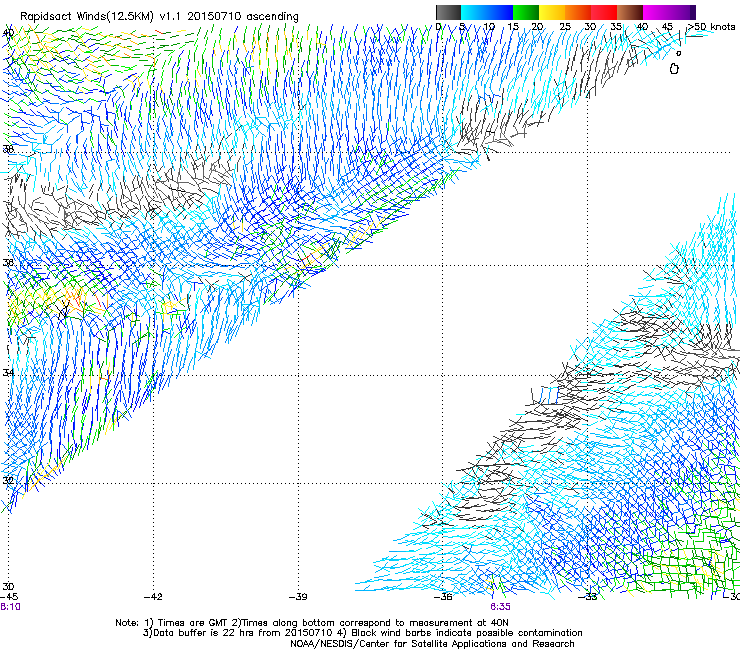Click longitude label -33 on bottom axis
The width and height of the screenshot is (740, 650).
[x=588, y=596]
